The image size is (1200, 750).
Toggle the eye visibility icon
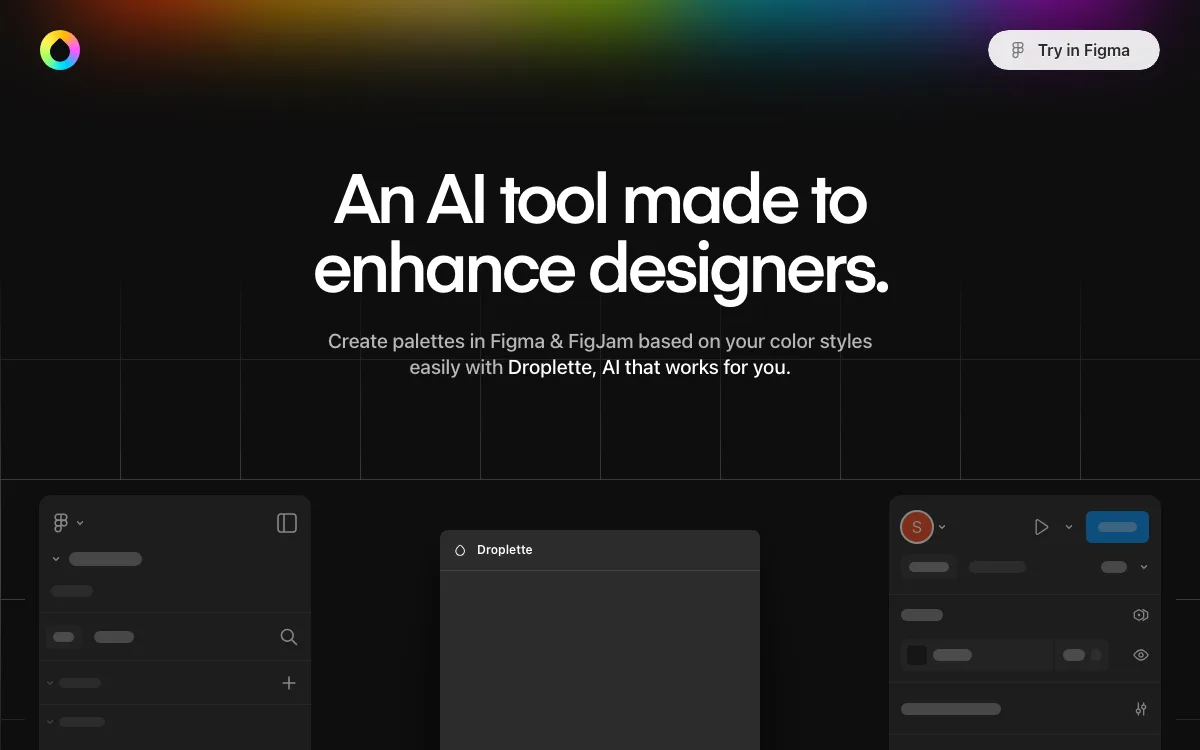[1141, 655]
